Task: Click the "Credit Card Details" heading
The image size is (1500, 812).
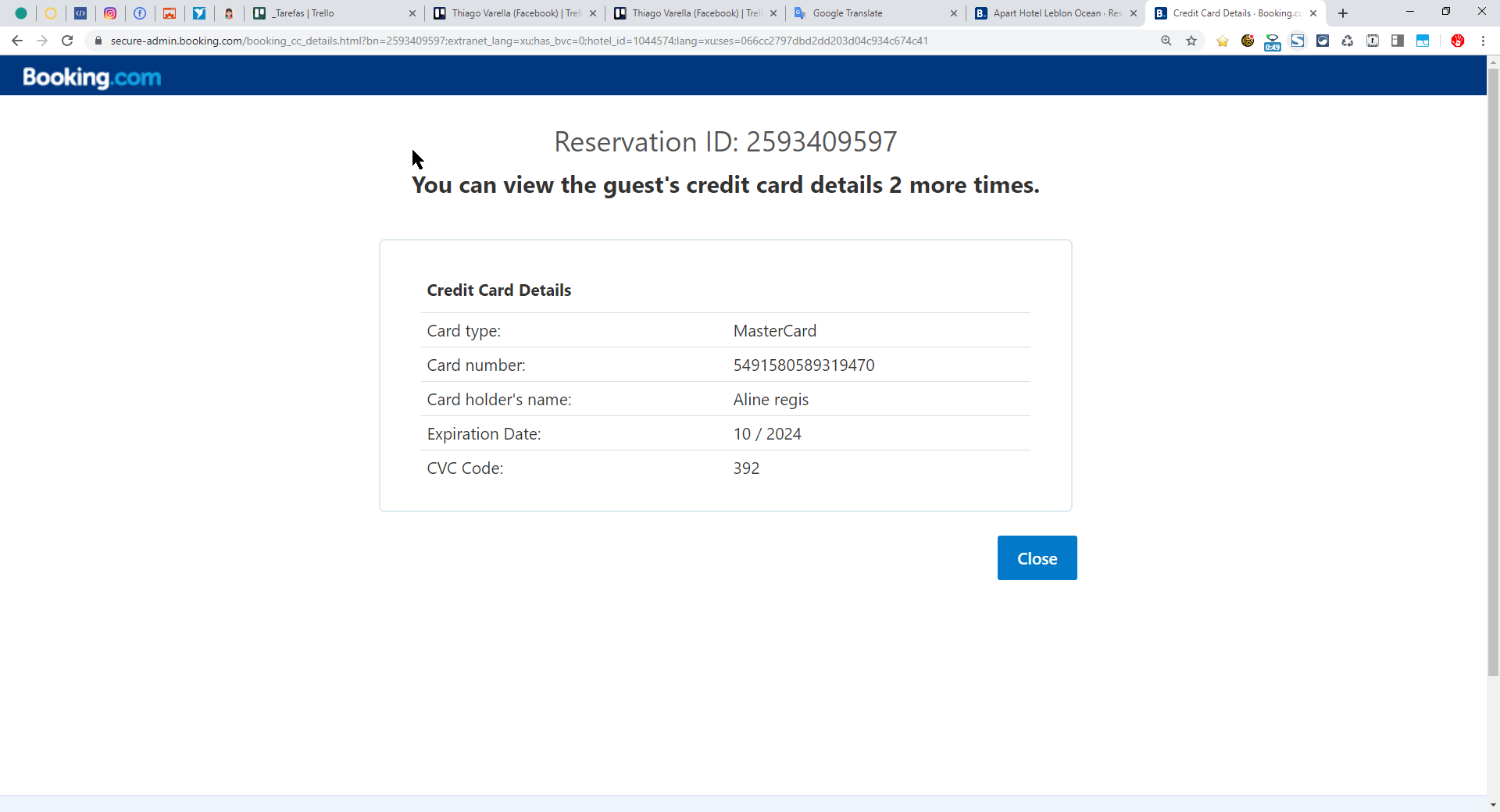Action: [499, 290]
